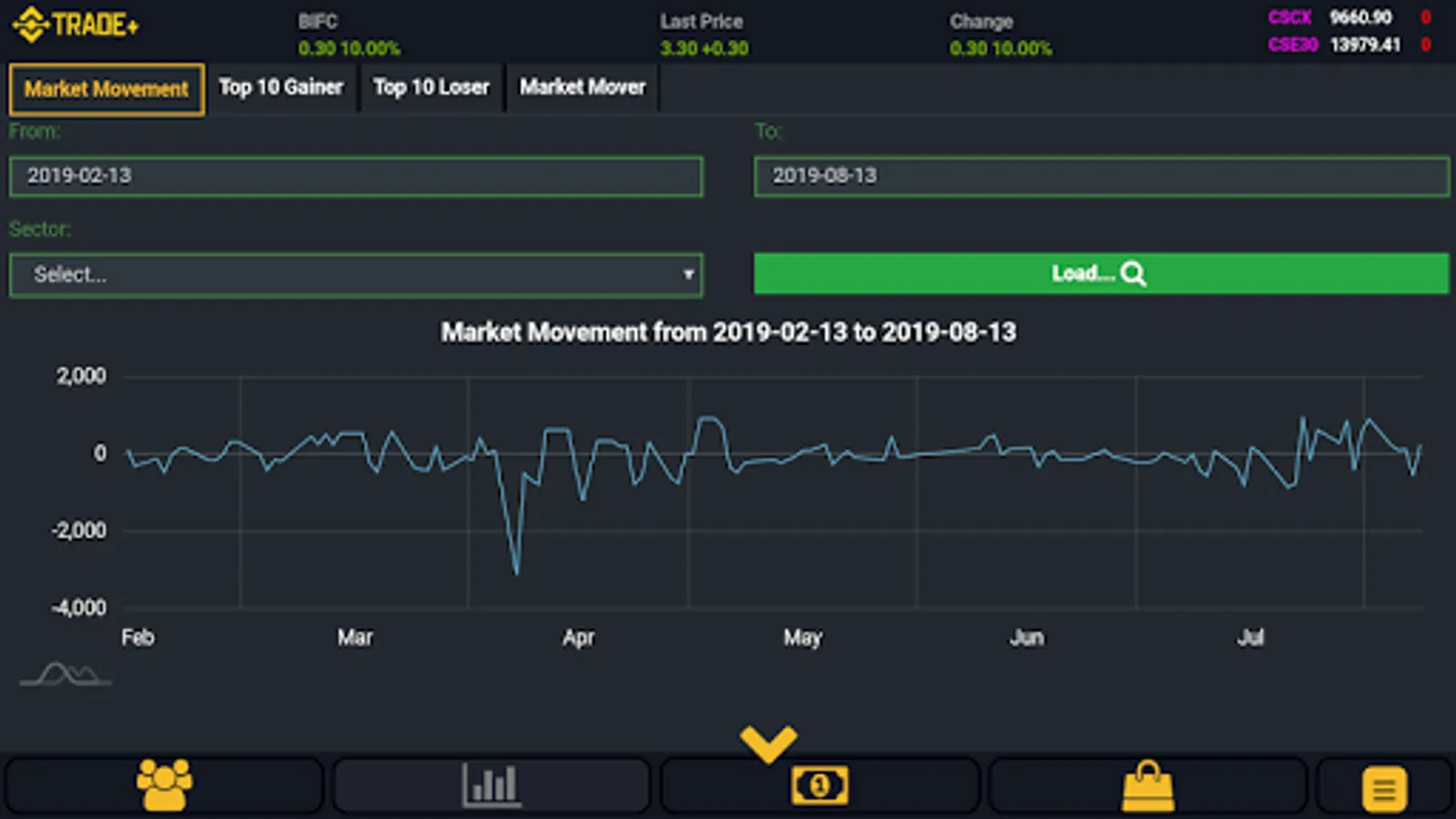Viewport: 1456px width, 819px height.
Task: Switch to Top 10 Loser tab
Action: [x=431, y=87]
